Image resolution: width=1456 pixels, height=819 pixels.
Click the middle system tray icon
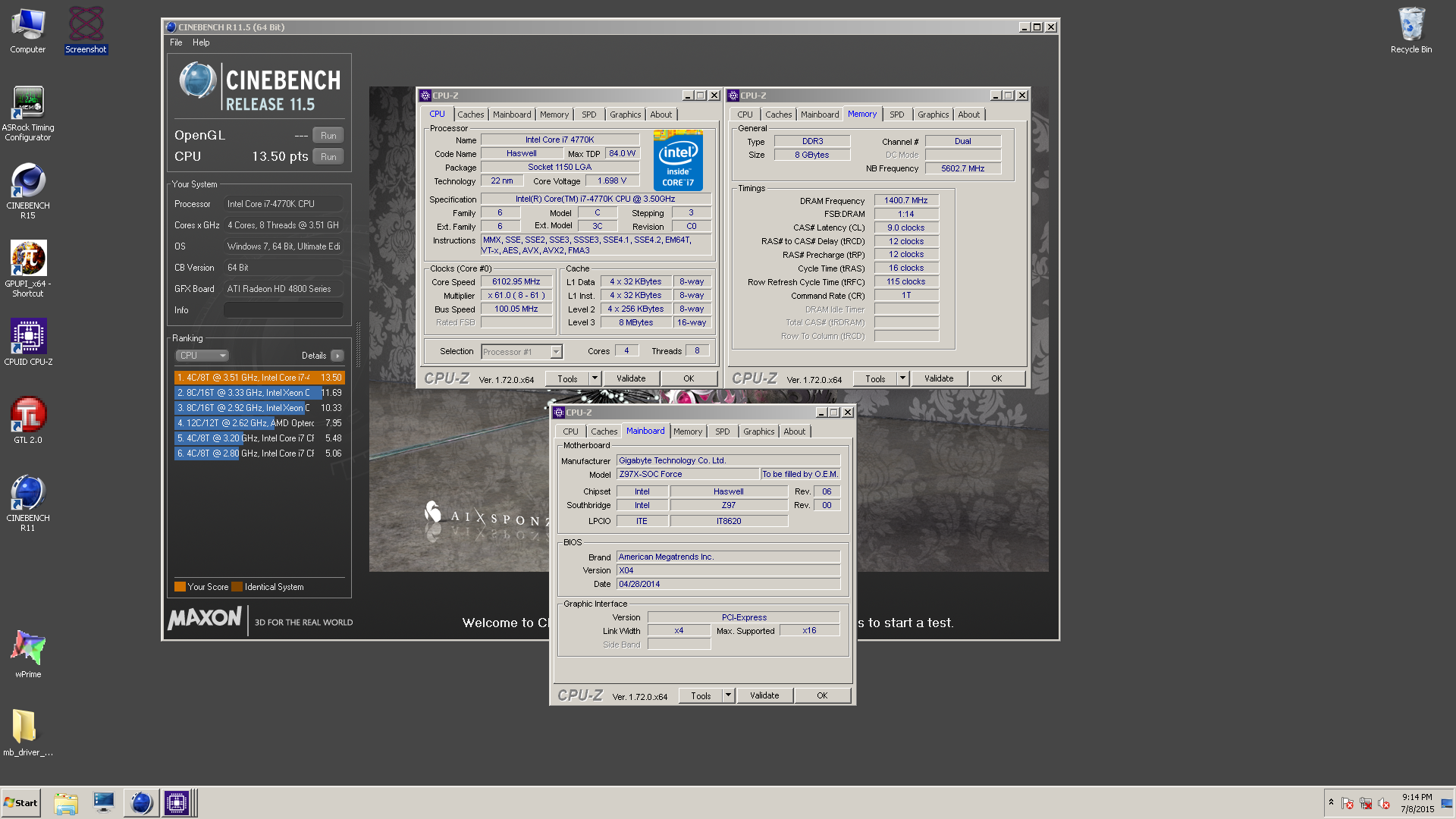pyautogui.click(x=1366, y=804)
